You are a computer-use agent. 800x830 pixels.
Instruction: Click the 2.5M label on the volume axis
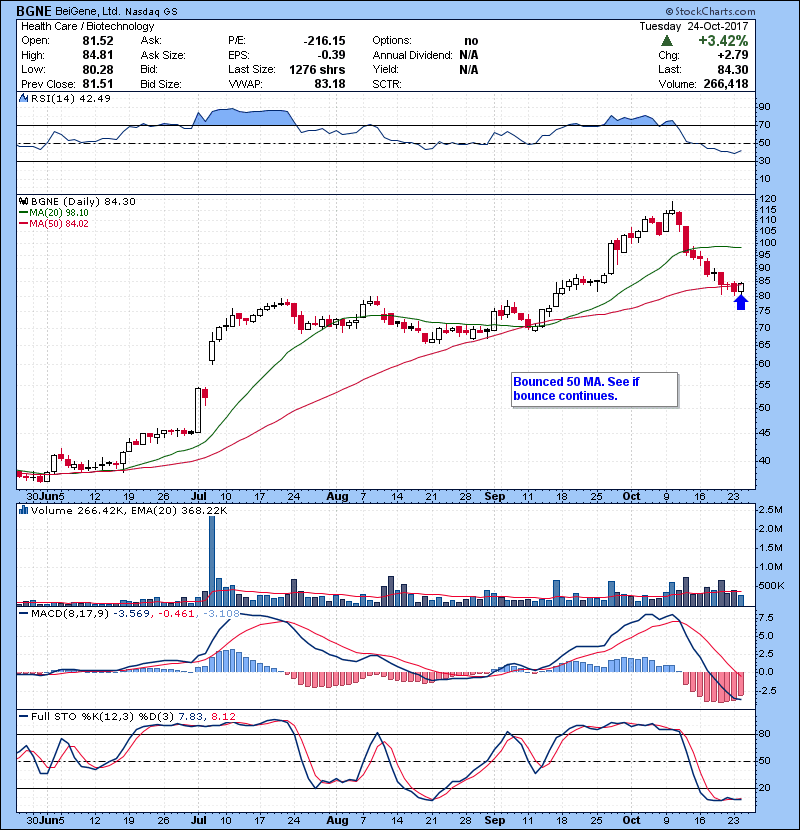[770, 510]
